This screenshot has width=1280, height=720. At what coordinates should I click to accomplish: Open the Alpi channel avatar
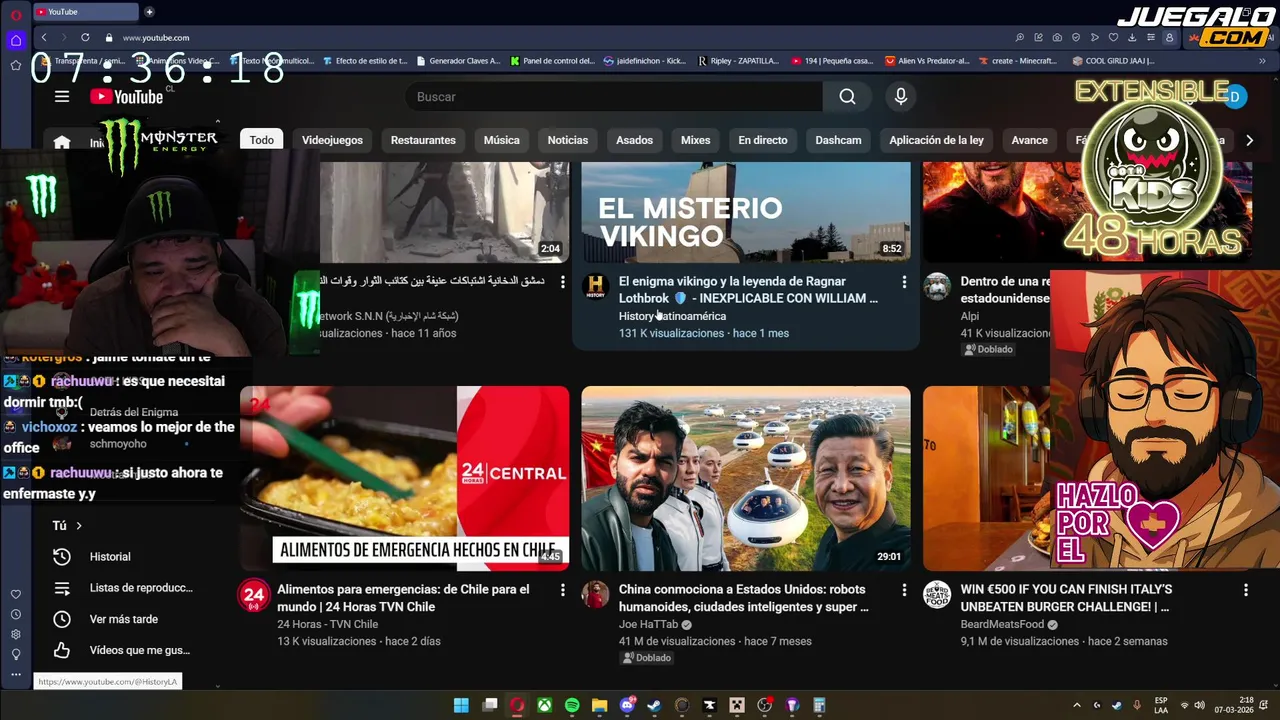pyautogui.click(x=937, y=286)
